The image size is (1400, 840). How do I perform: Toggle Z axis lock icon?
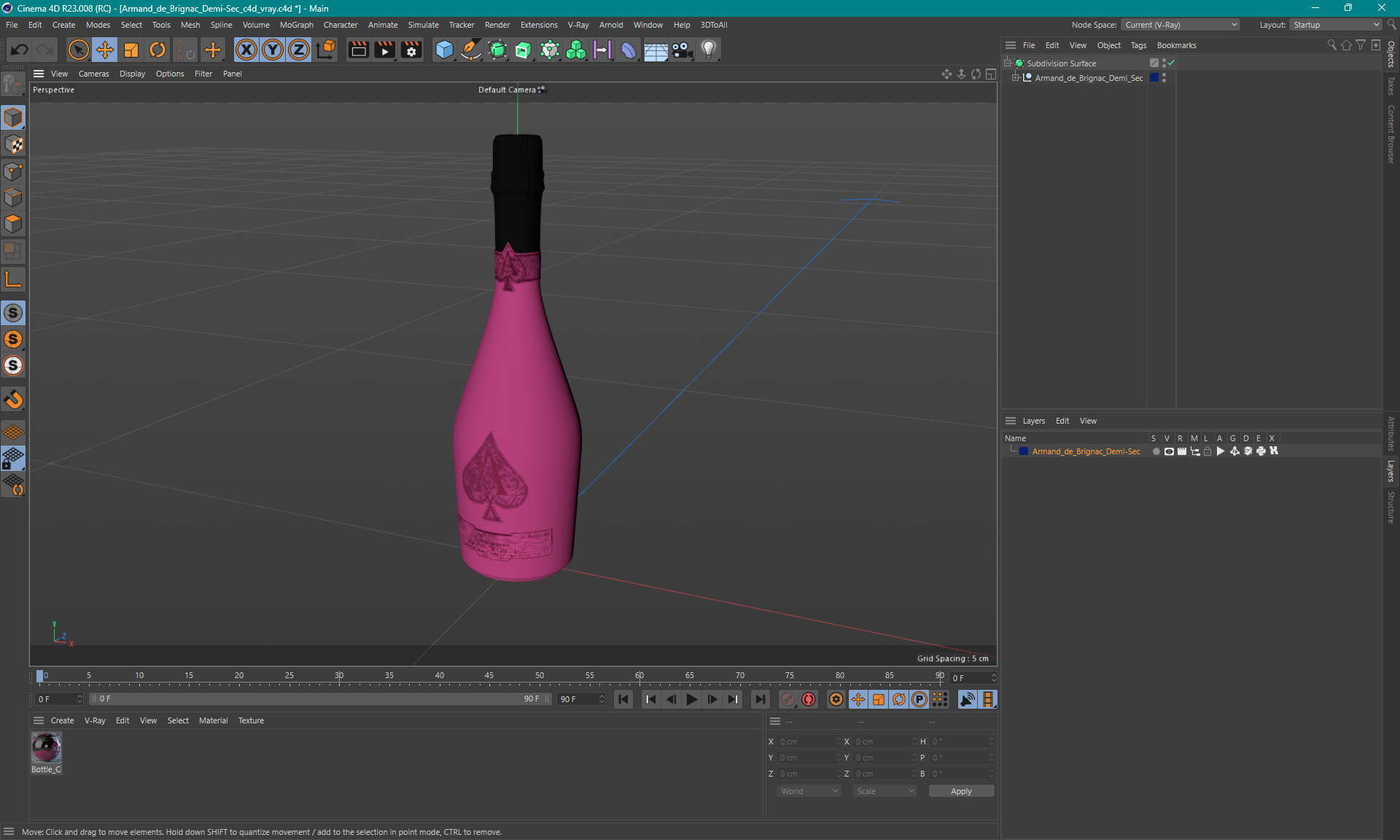[x=299, y=50]
